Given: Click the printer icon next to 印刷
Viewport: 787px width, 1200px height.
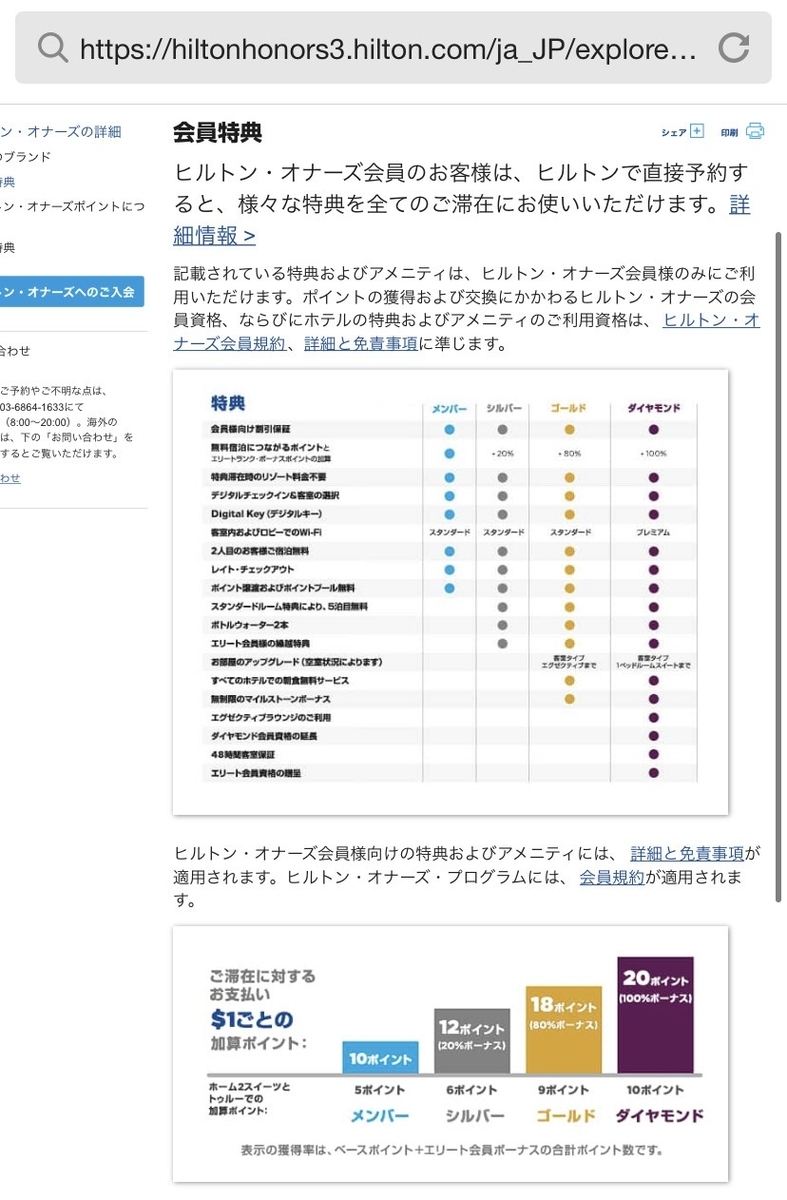Looking at the screenshot, I should click(x=755, y=131).
